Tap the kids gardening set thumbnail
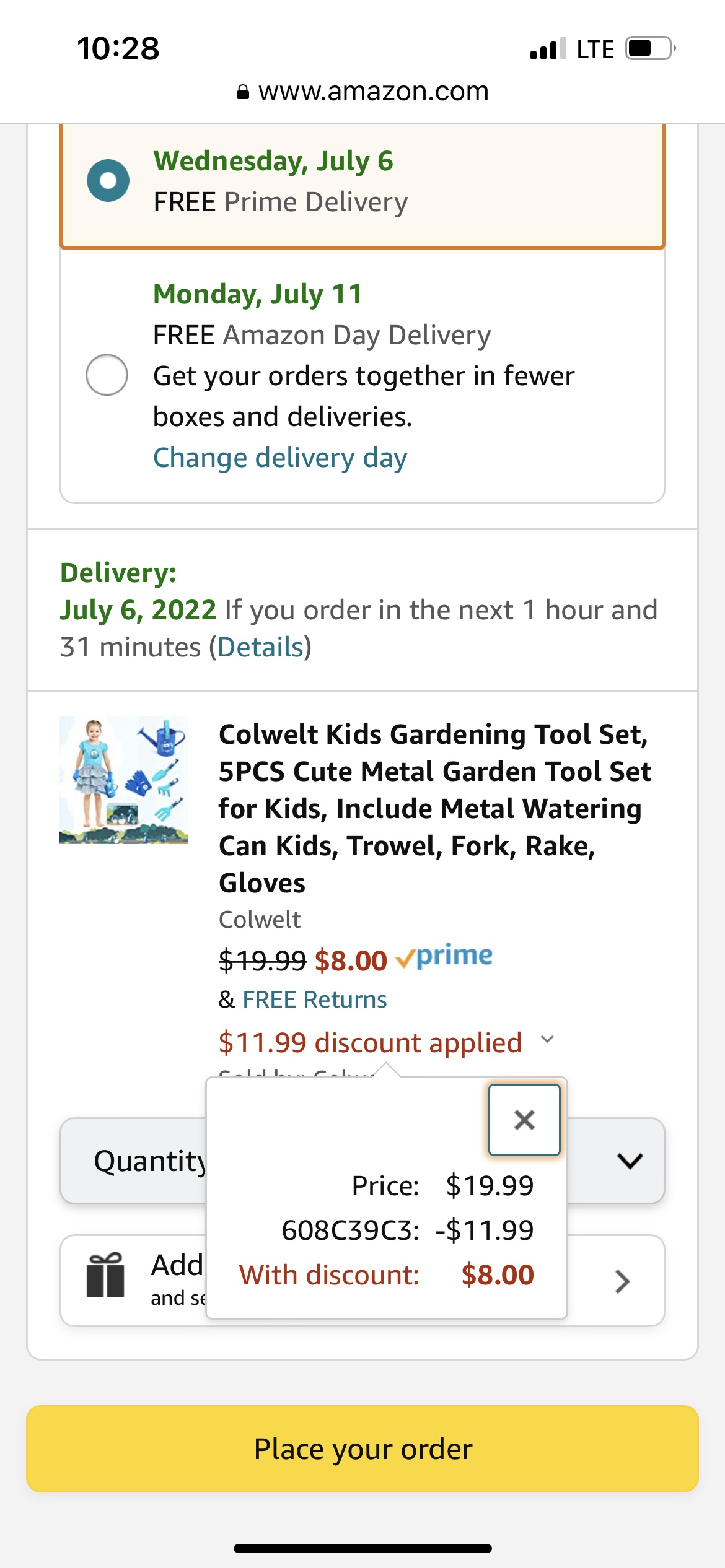 tap(124, 780)
